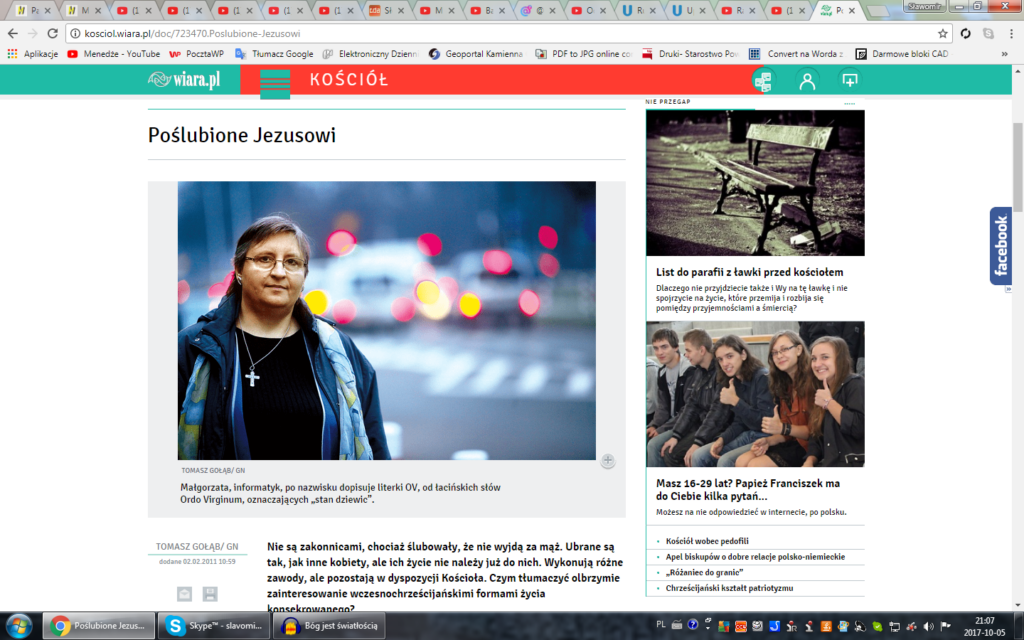Open the Menedże - YouTube bookmark

tap(113, 54)
